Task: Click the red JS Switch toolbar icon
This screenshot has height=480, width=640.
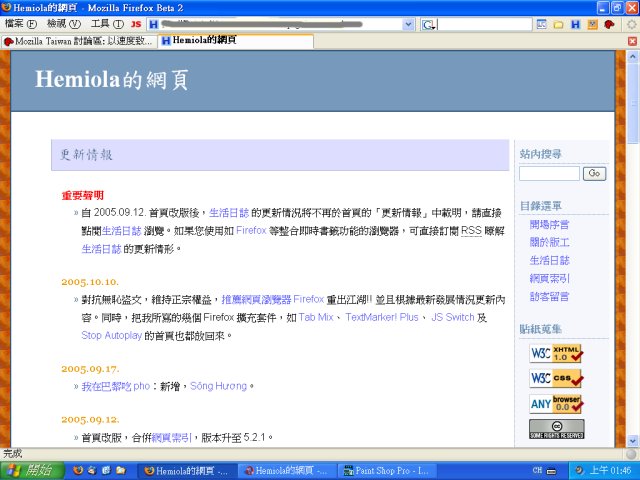Action: pos(136,24)
